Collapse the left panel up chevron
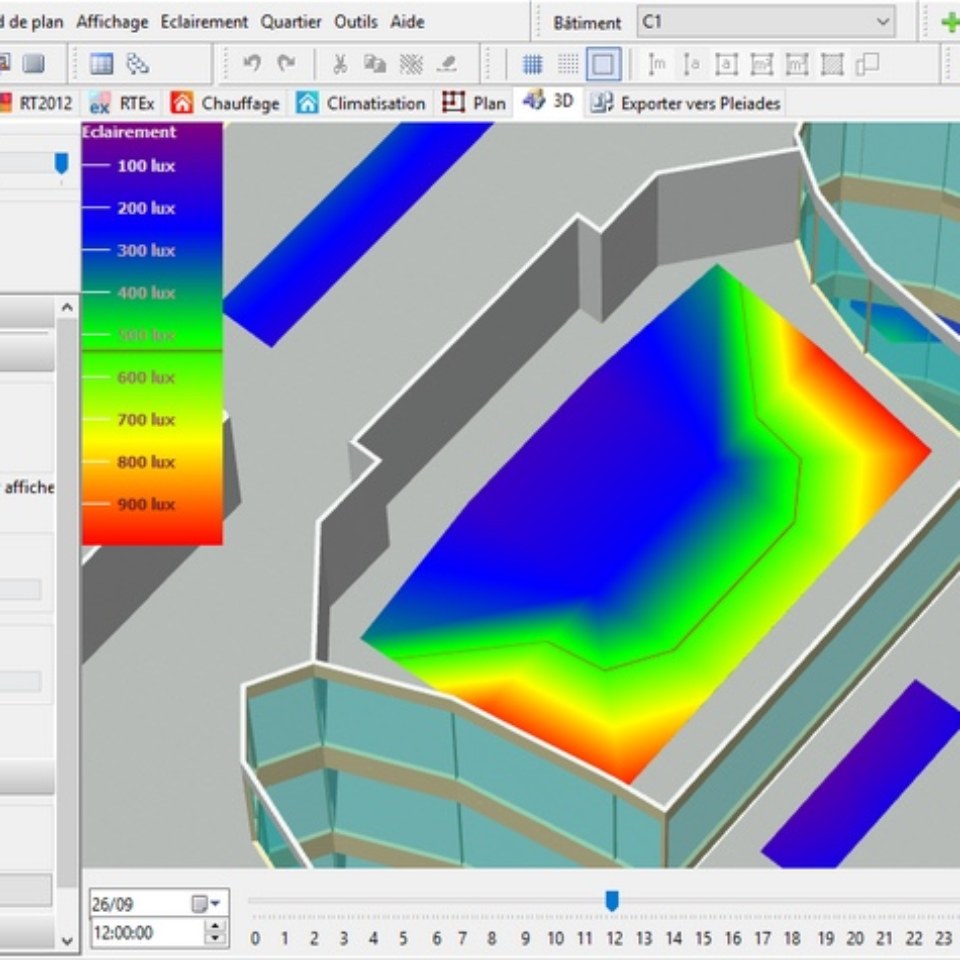This screenshot has width=960, height=960. 67,308
